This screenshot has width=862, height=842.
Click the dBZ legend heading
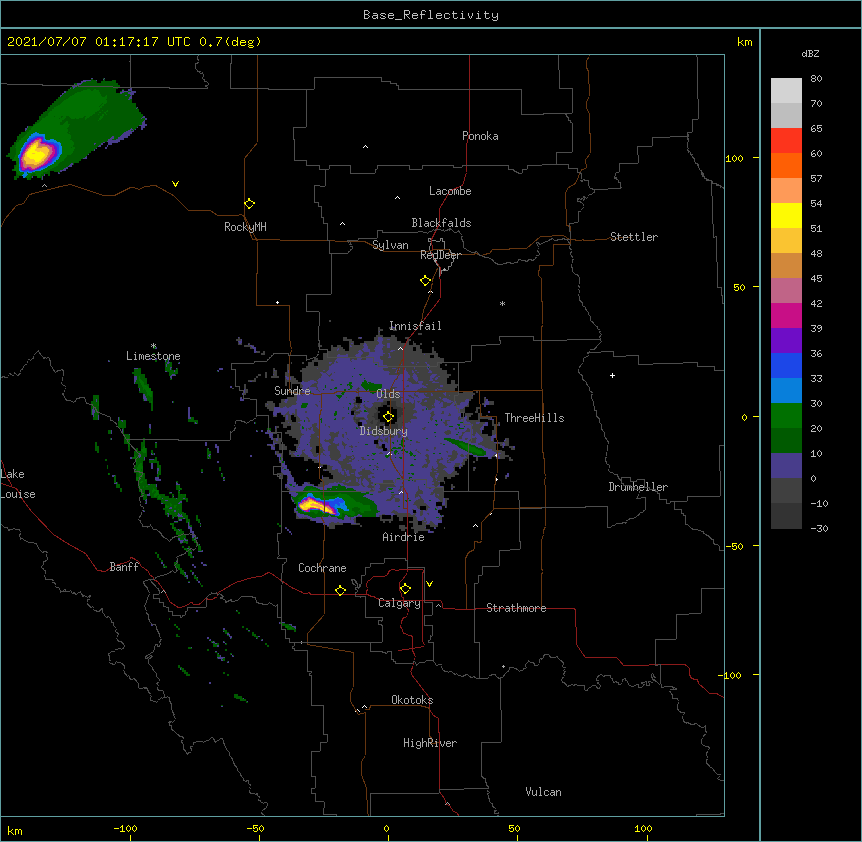click(x=810, y=54)
